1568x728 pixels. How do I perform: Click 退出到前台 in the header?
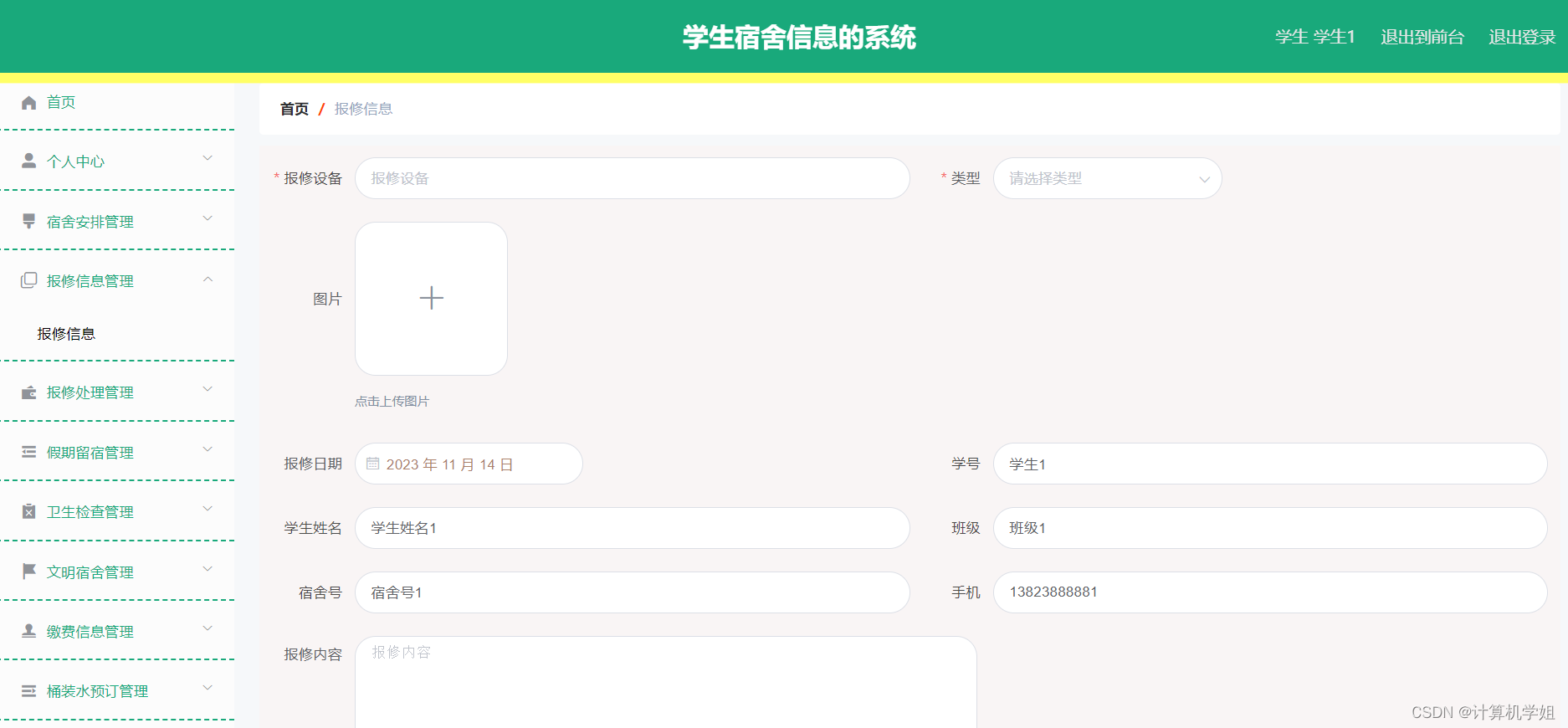(x=1422, y=37)
